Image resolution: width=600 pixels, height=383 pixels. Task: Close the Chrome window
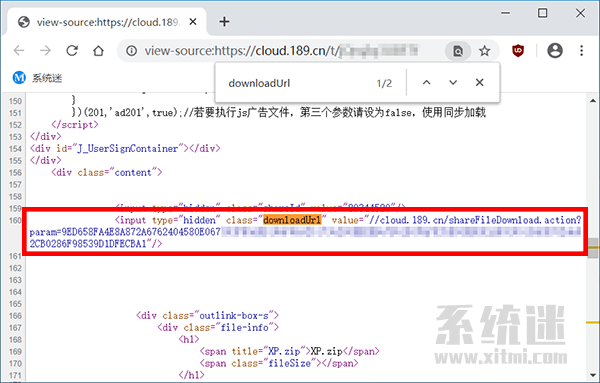tap(580, 13)
